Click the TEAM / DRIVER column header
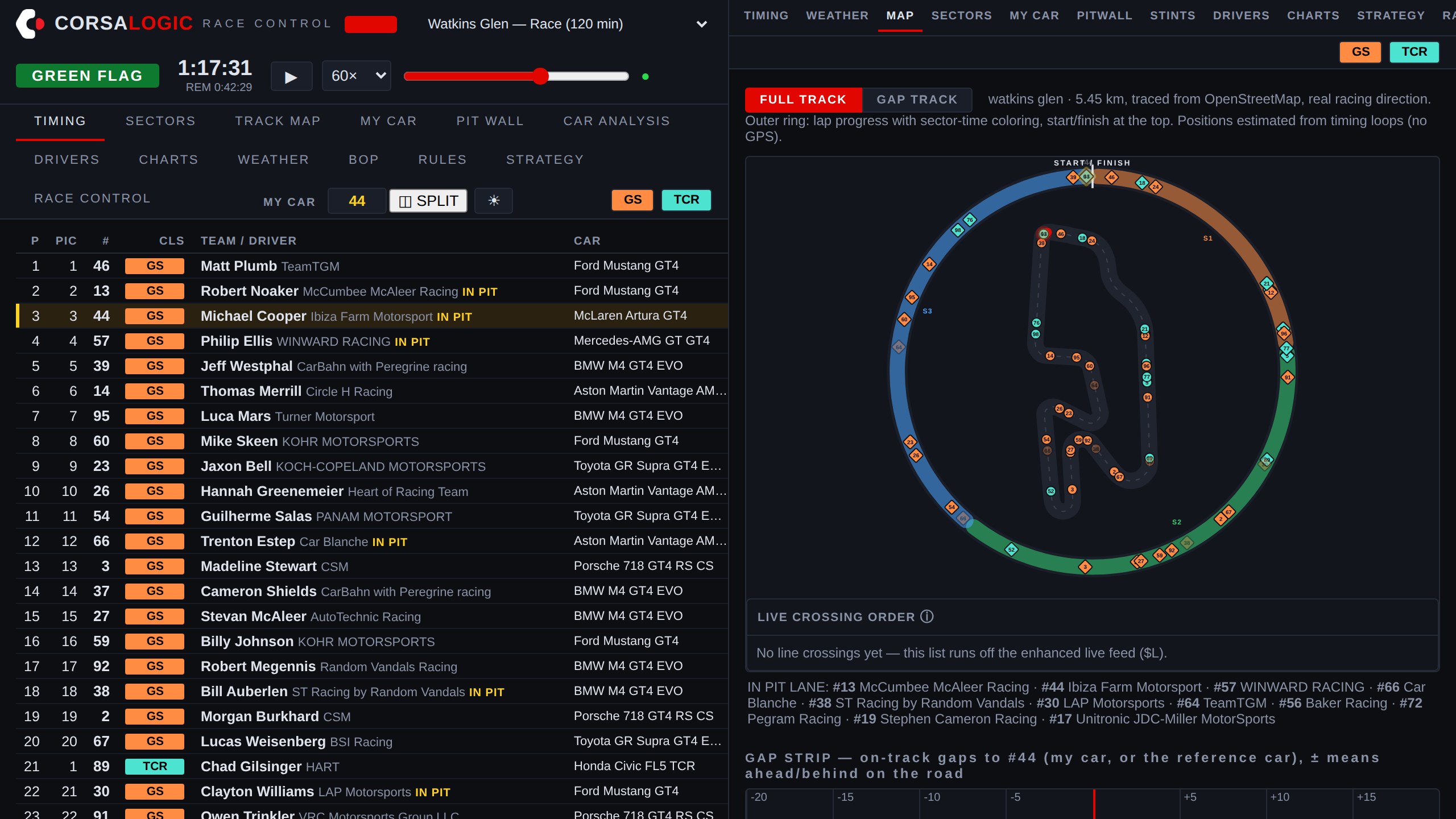This screenshot has height=819, width=1456. [x=249, y=241]
